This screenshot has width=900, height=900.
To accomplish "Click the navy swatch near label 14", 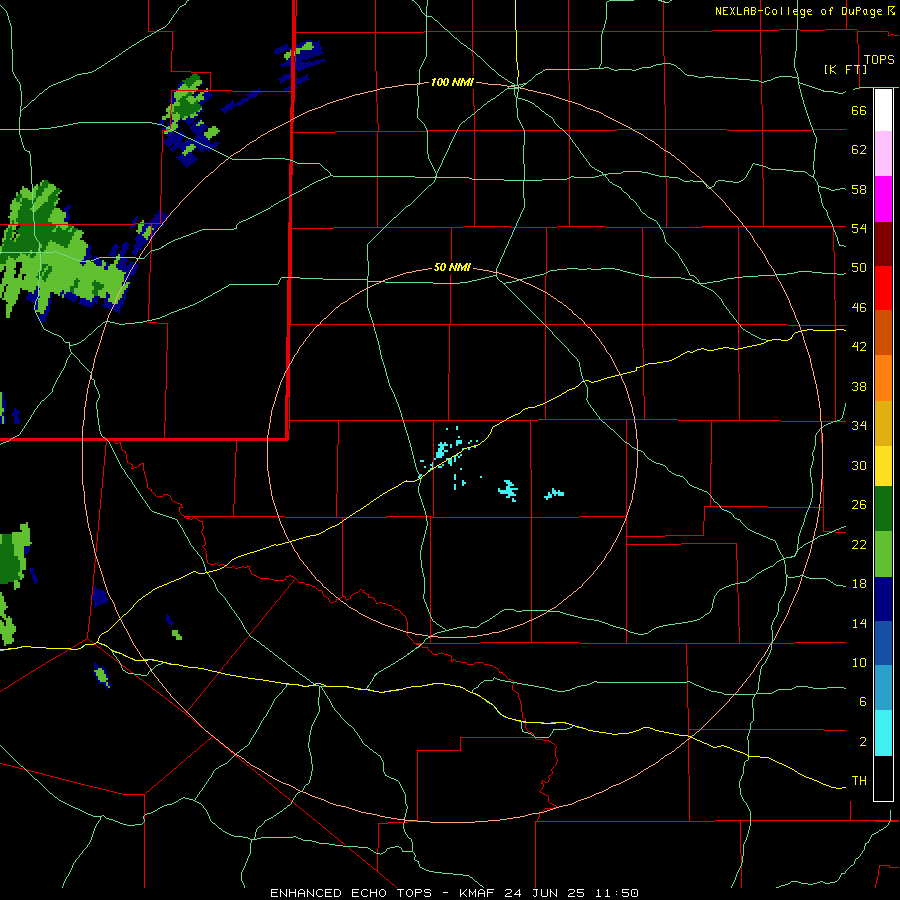I will [883, 599].
